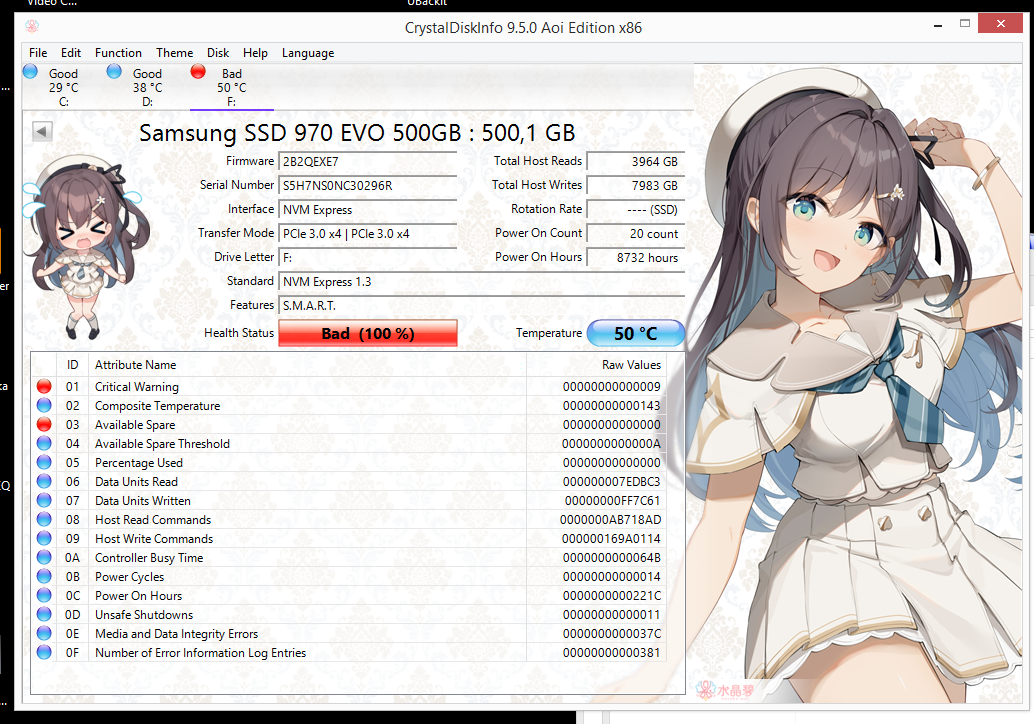Click the Drive Letter field F:
The height and width of the screenshot is (724, 1034).
click(368, 257)
